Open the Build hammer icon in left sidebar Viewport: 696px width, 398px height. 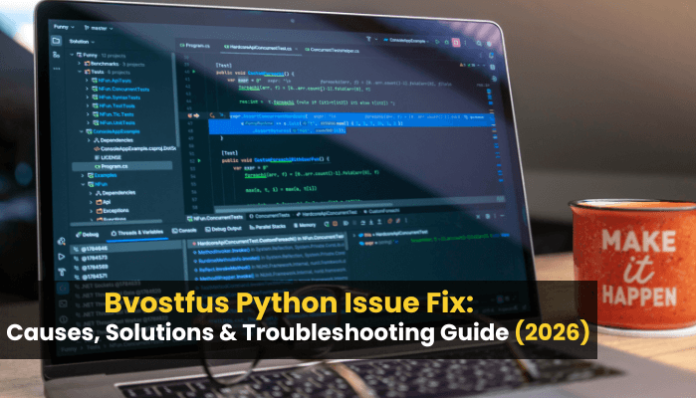click(62, 272)
